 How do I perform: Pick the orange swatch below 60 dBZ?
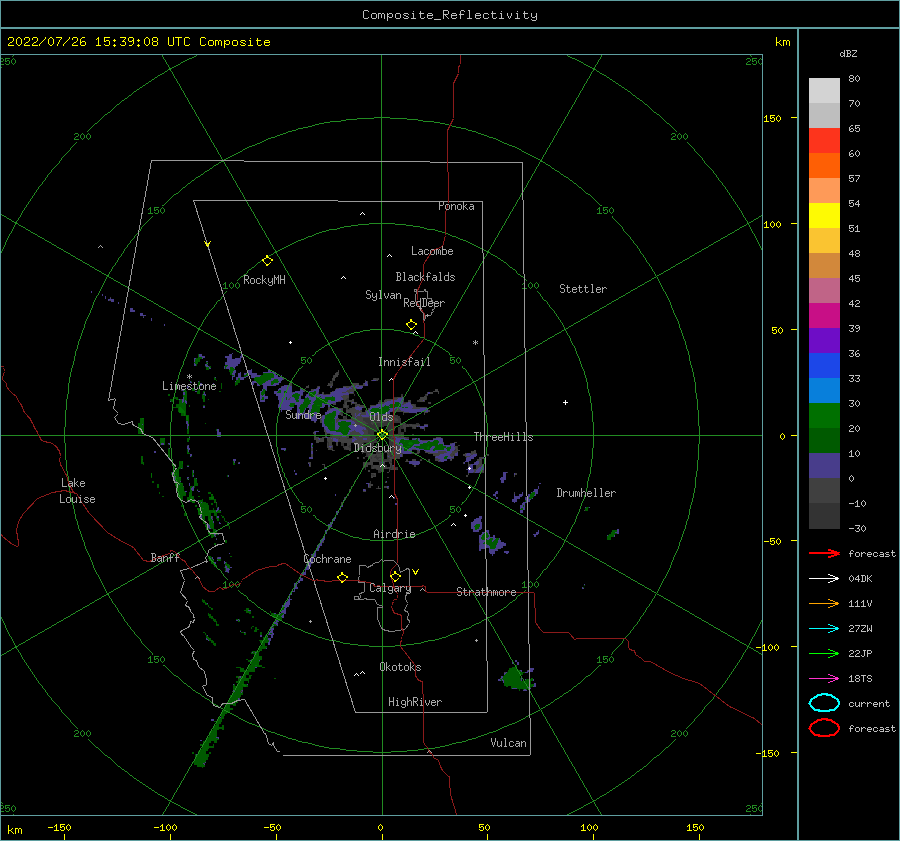[824, 165]
